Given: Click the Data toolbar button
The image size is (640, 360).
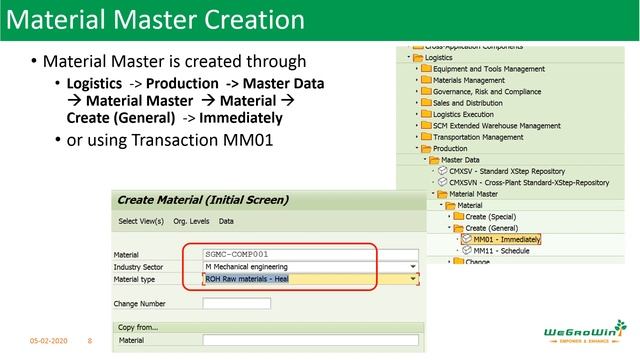Looking at the screenshot, I should [226, 221].
